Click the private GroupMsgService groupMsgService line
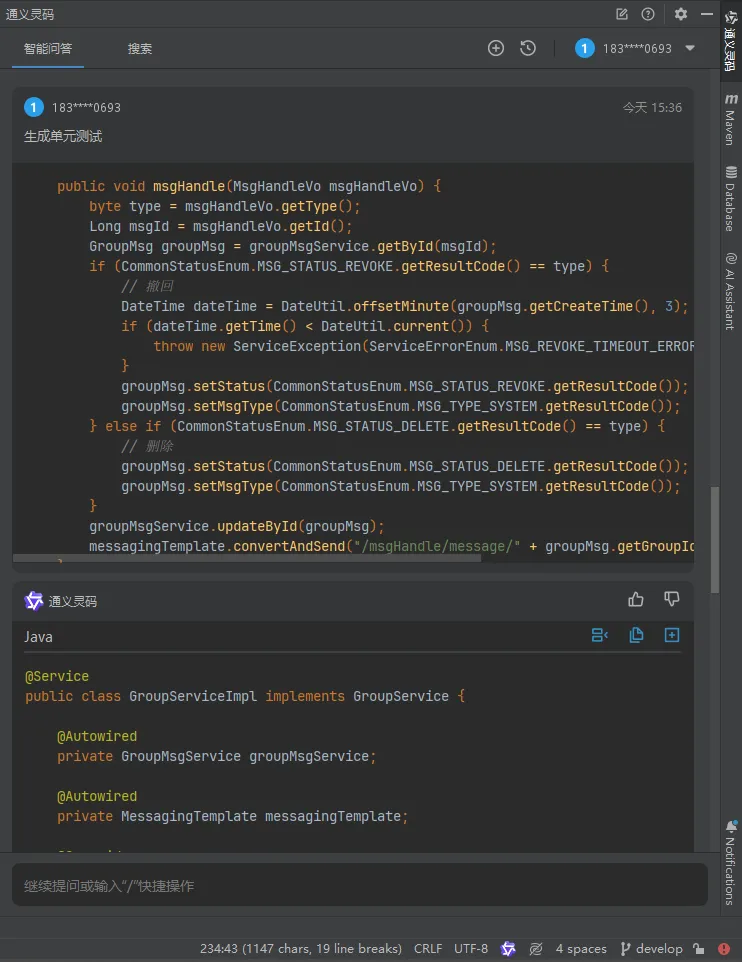This screenshot has width=742, height=962. click(x=217, y=756)
